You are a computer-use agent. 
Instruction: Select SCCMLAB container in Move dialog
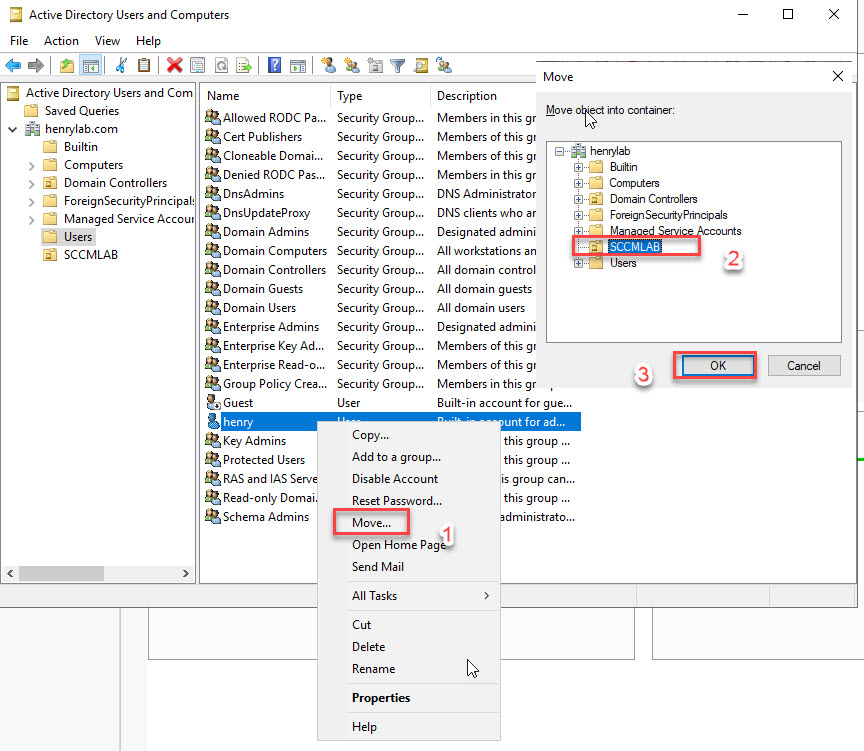636,246
